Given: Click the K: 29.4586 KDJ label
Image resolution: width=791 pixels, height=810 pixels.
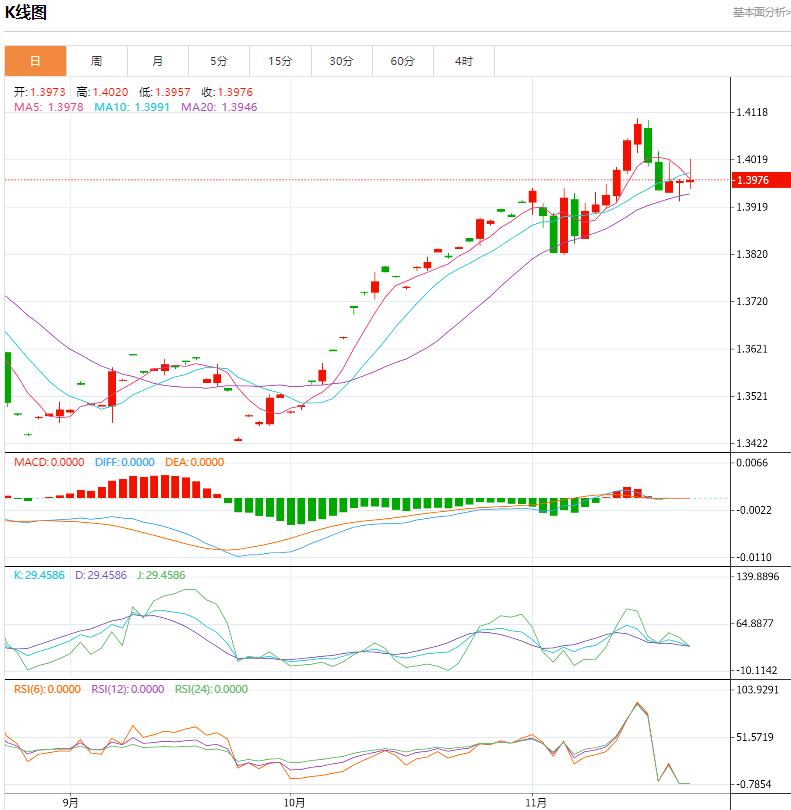Looking at the screenshot, I should (x=39, y=575).
